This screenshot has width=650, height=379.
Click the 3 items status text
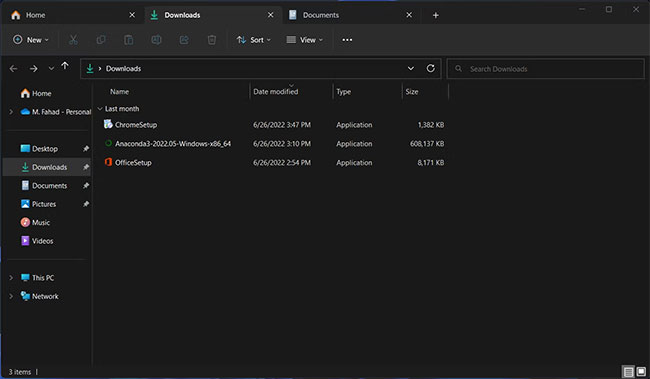(20, 372)
